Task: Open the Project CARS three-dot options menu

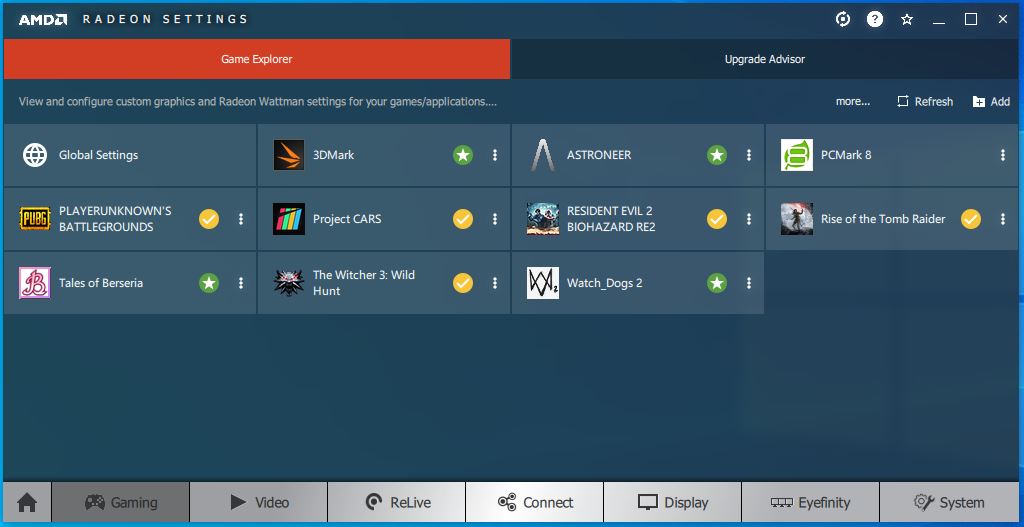Action: (495, 219)
